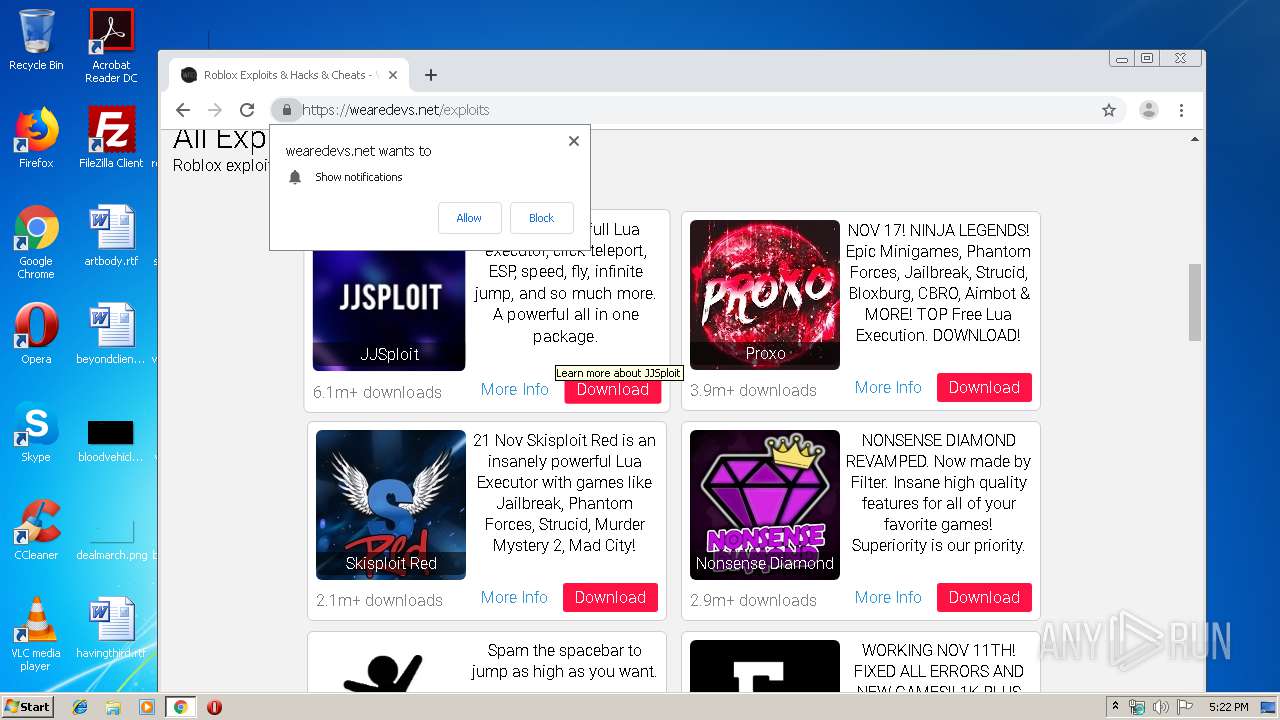Click the 3.9m+ downloads text

753,390
